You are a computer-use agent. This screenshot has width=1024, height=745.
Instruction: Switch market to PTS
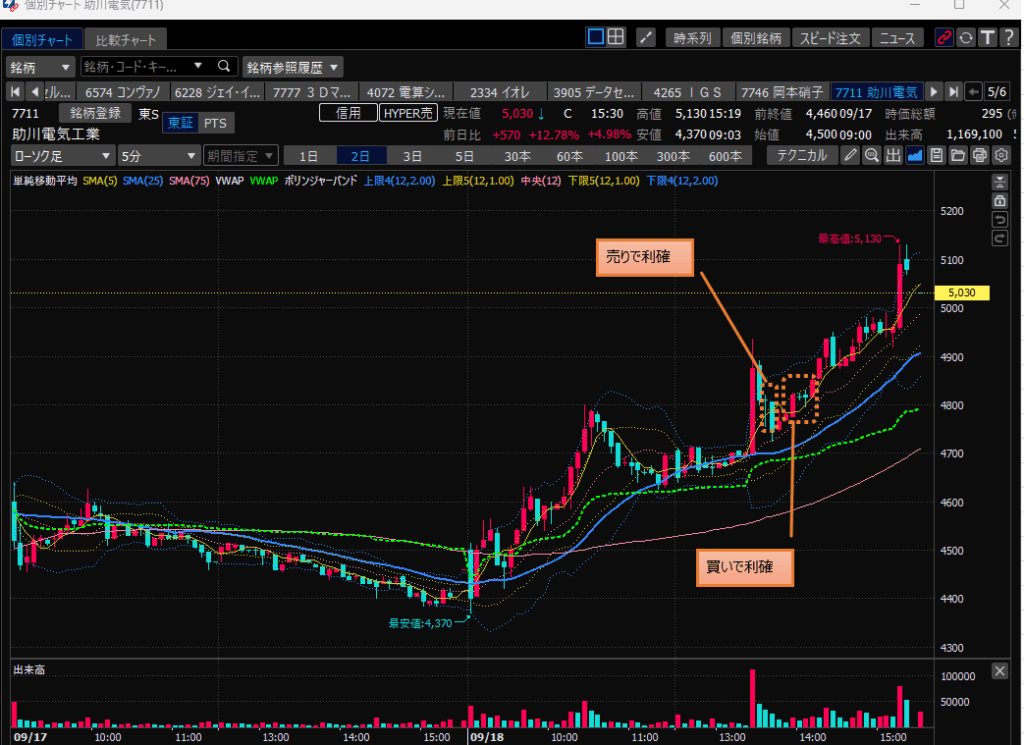214,122
